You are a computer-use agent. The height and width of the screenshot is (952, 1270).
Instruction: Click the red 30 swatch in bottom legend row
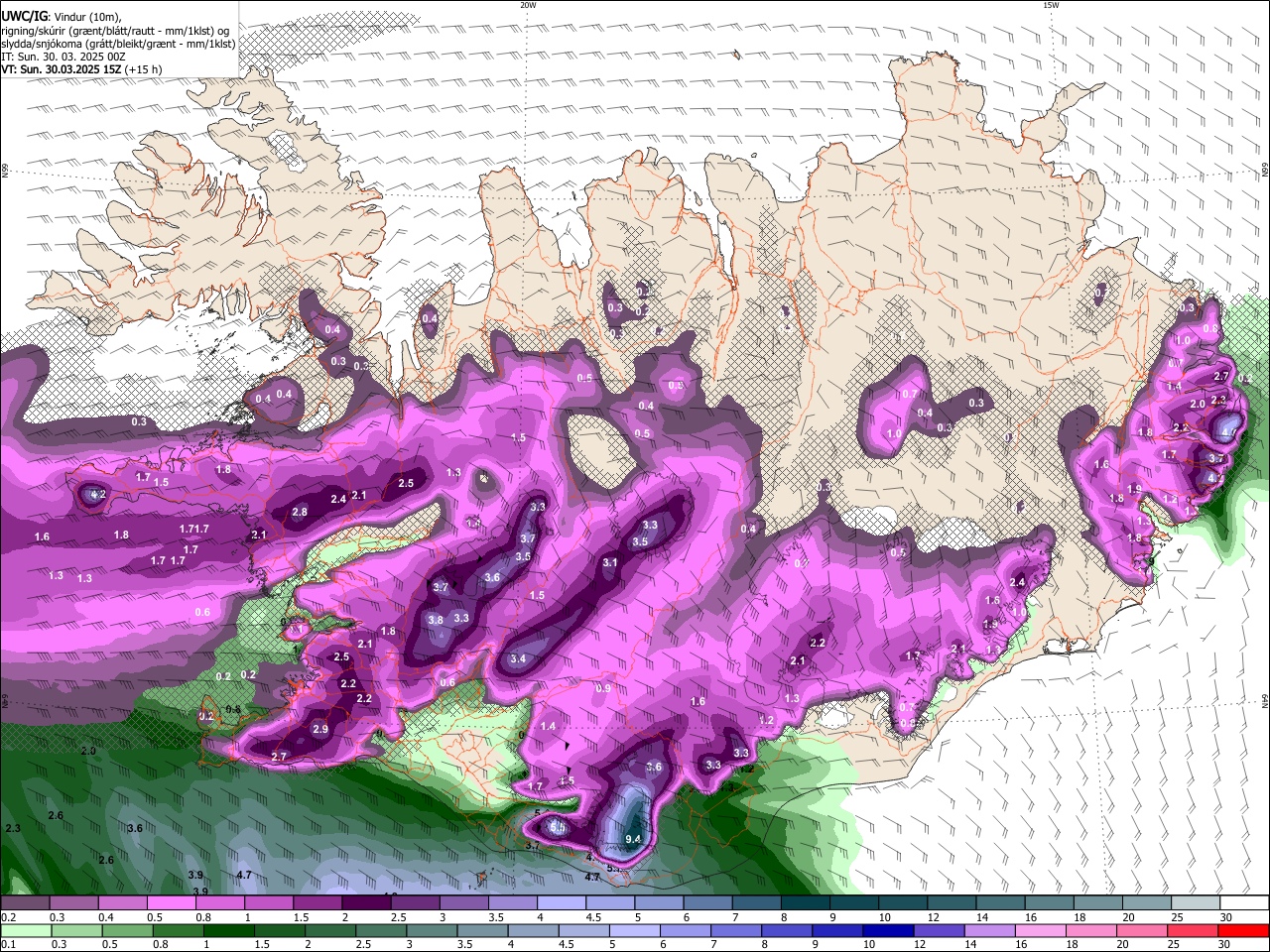coord(1243,930)
